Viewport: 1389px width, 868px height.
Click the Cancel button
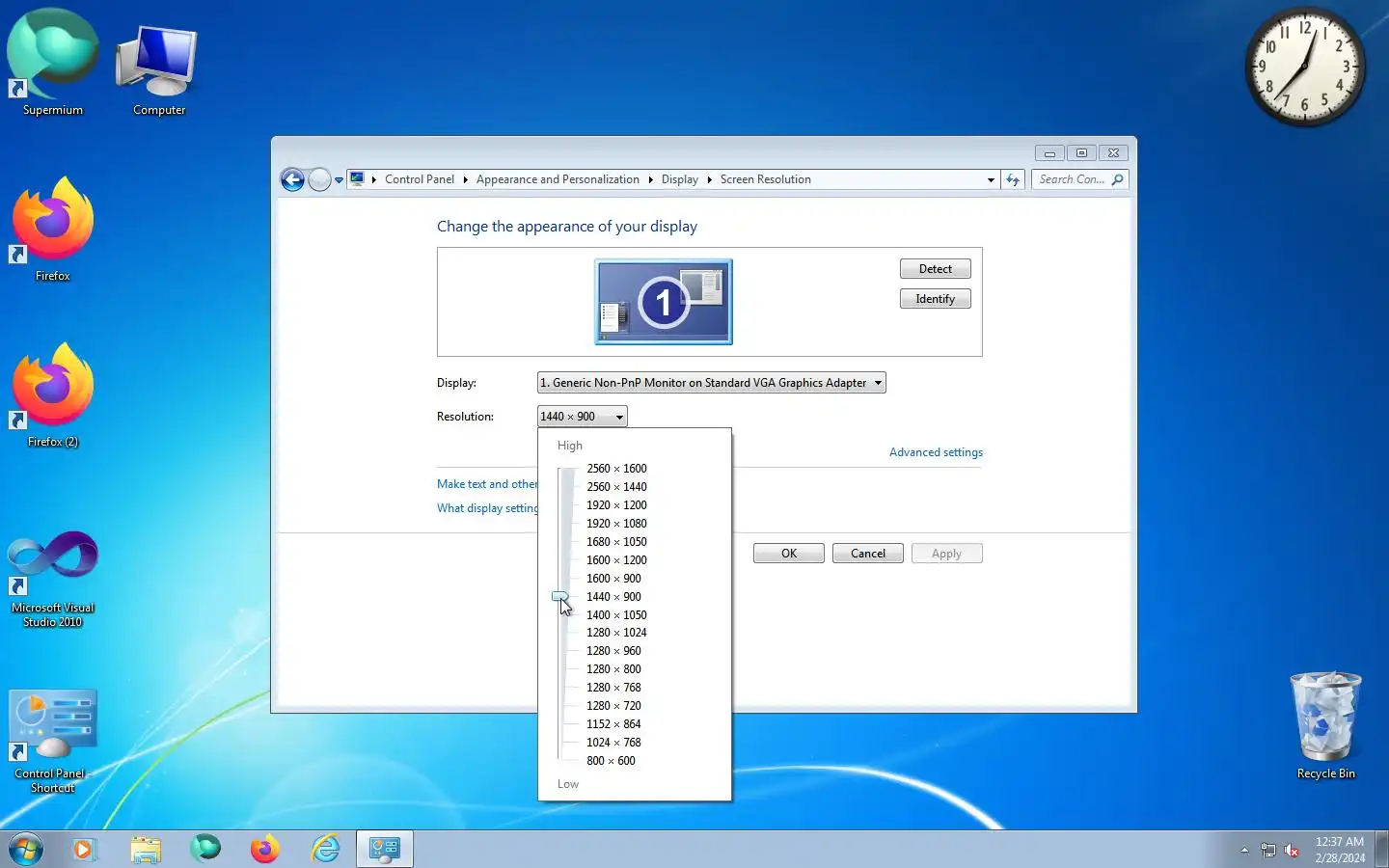868,554
